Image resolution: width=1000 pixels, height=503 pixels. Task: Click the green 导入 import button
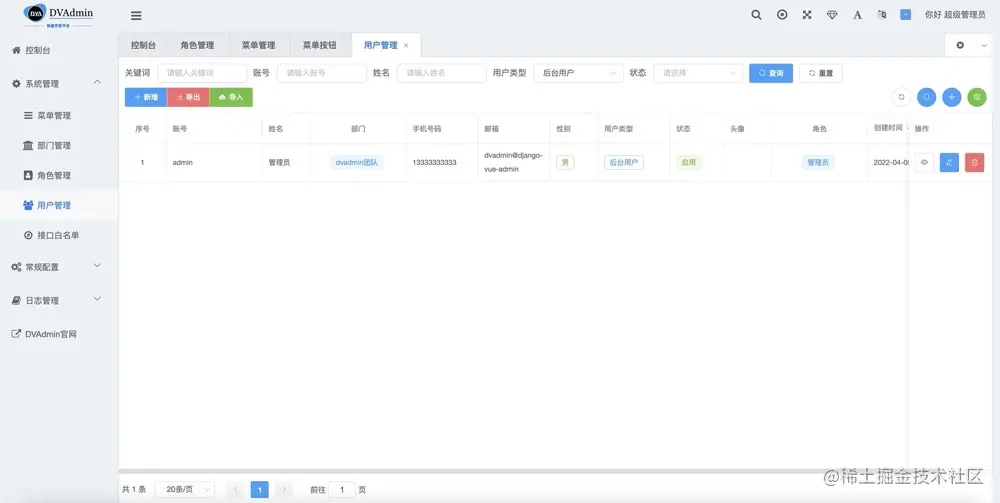(x=231, y=97)
